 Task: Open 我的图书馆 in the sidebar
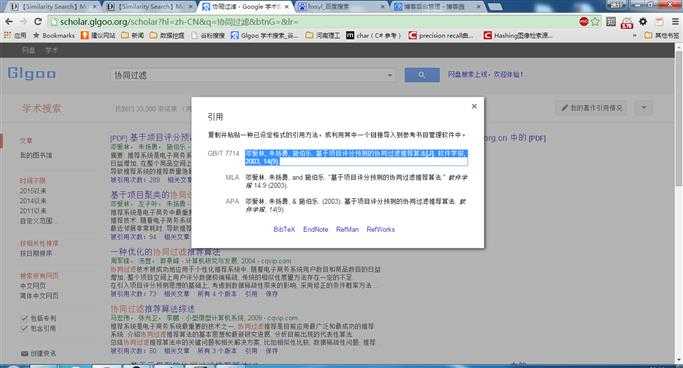[x=36, y=155]
